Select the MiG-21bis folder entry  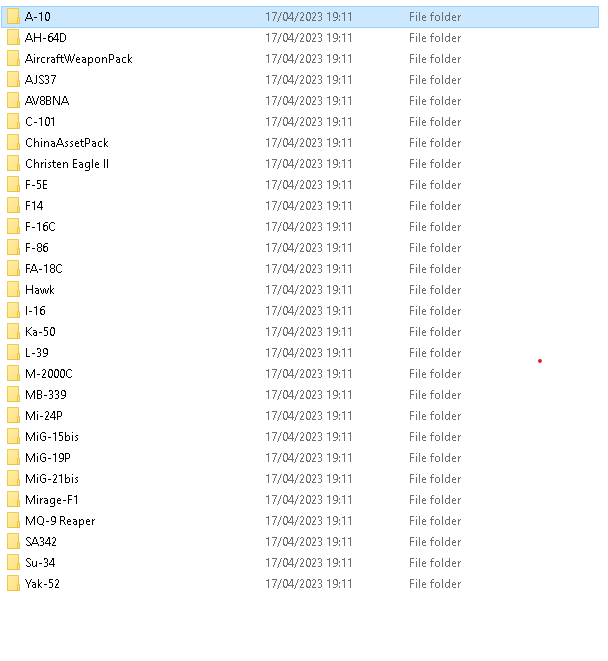(x=300, y=478)
